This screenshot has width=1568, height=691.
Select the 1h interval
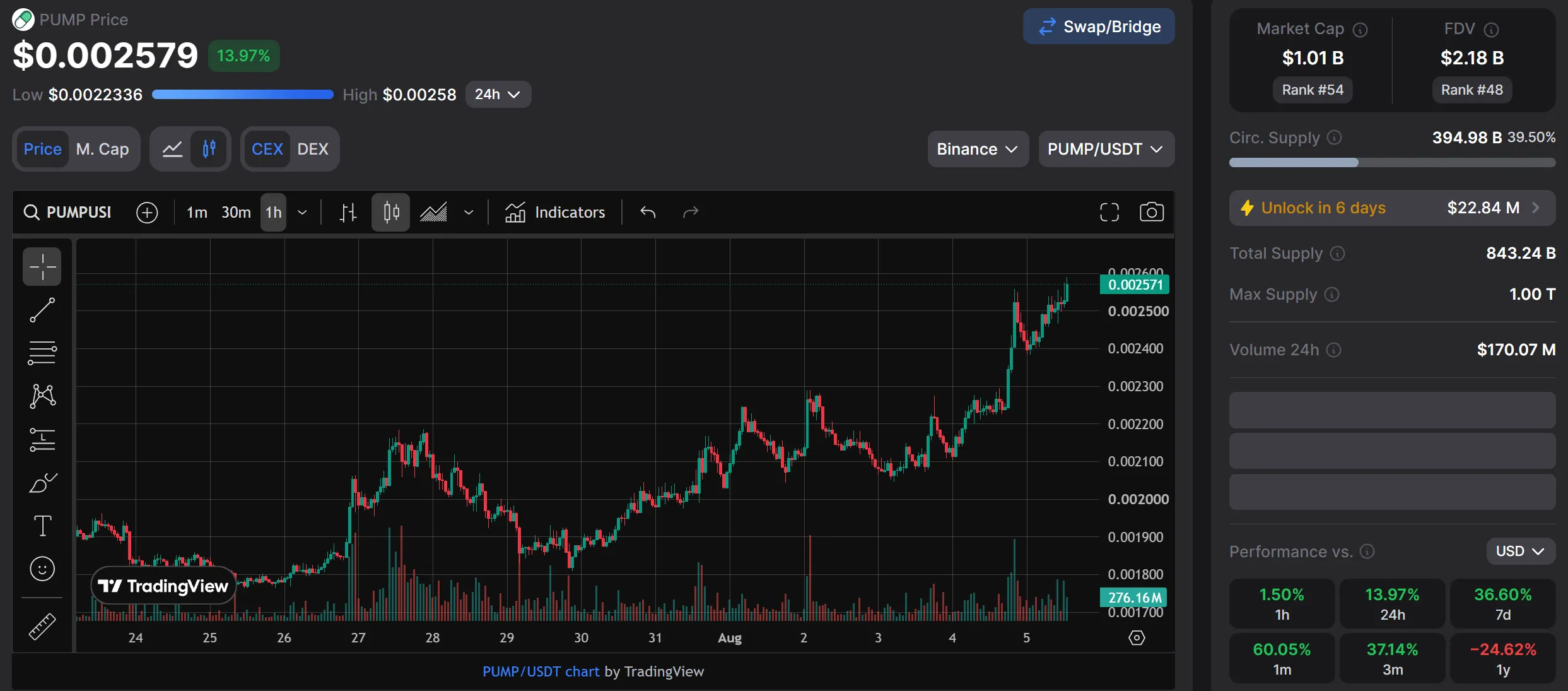coord(273,213)
